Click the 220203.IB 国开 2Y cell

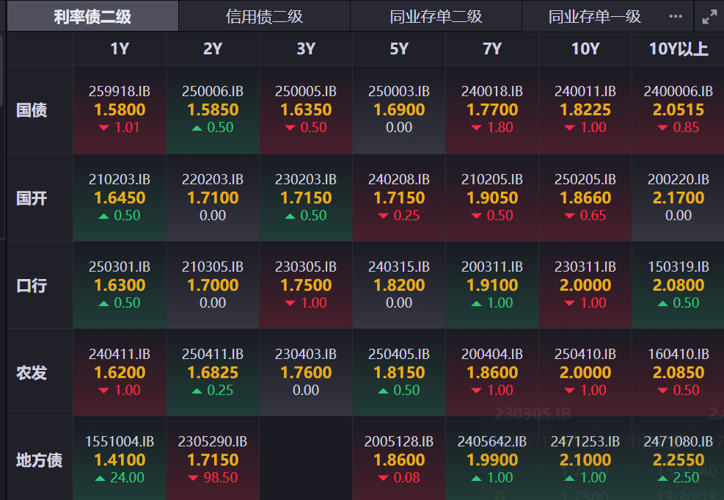point(213,197)
